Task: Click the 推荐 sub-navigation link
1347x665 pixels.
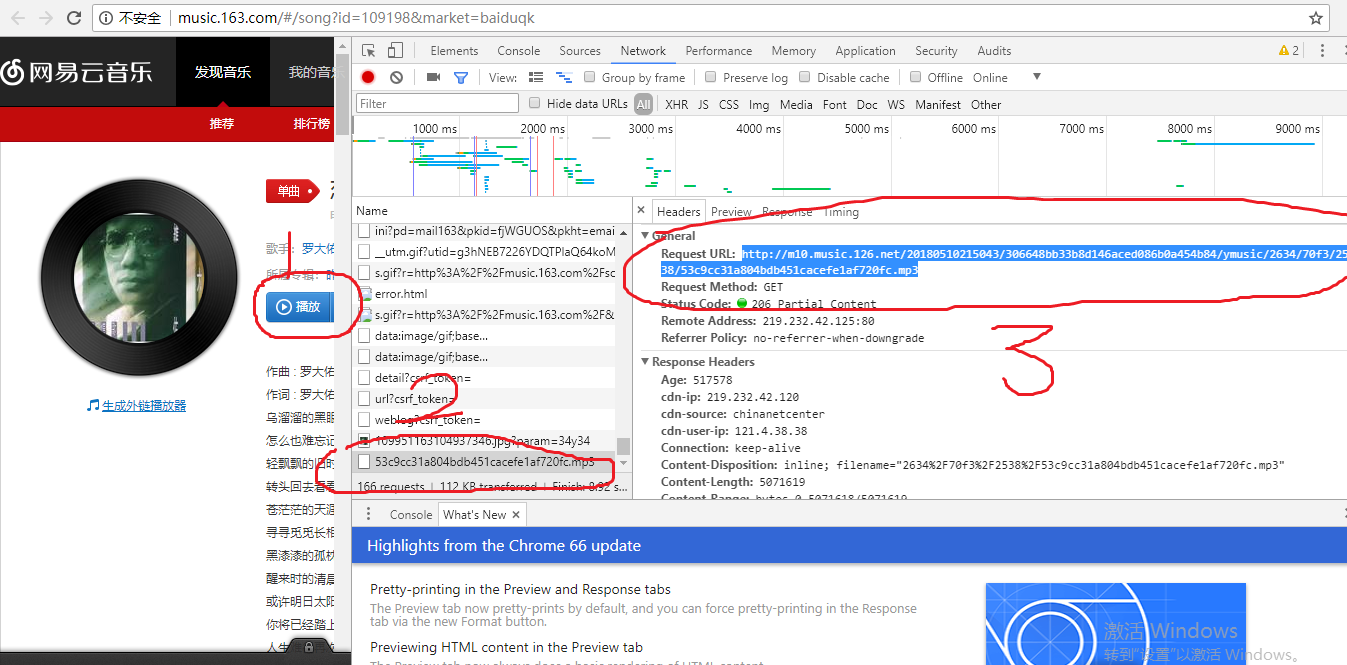Action: click(x=221, y=124)
